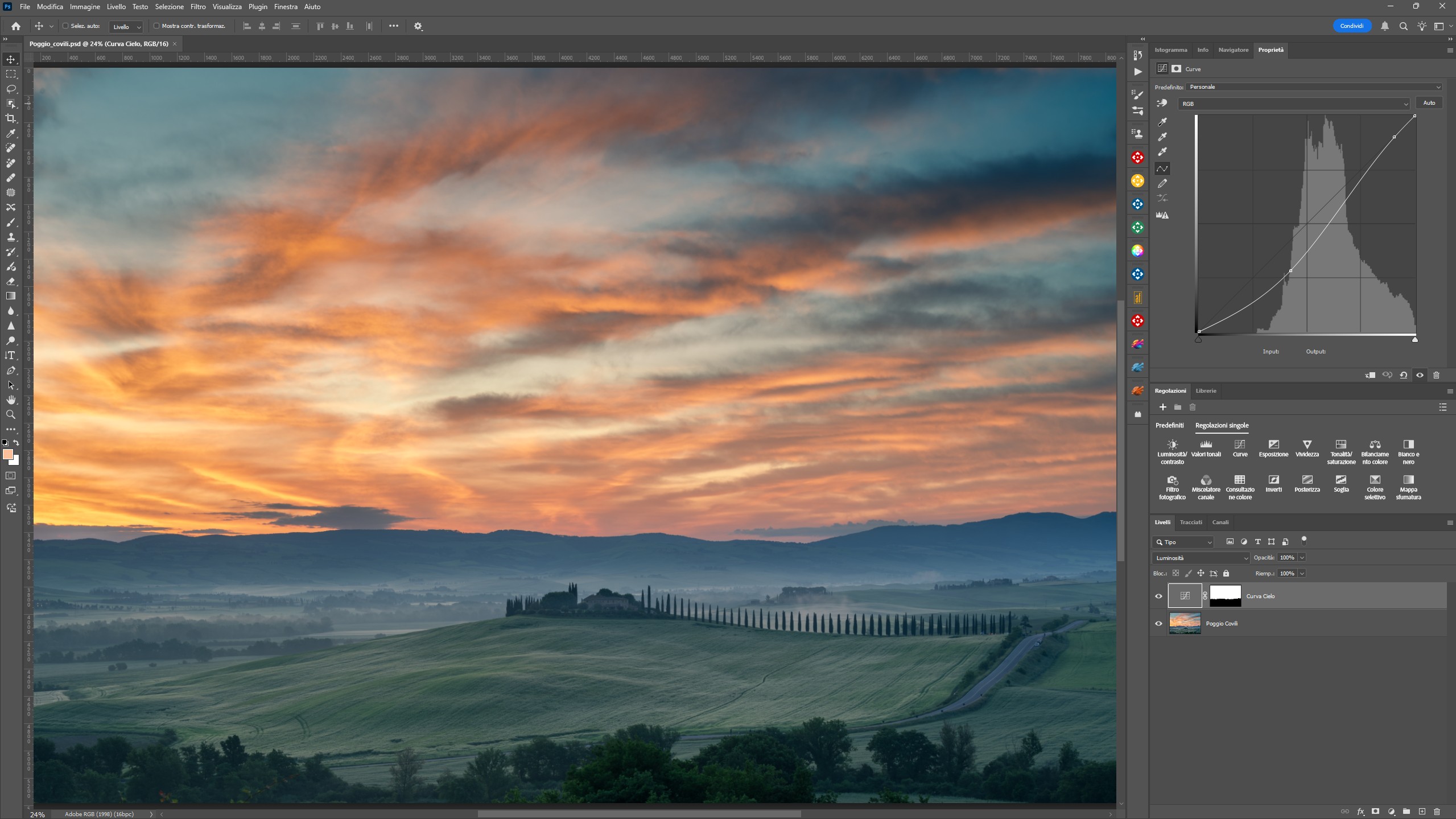The height and width of the screenshot is (819, 1456).
Task: Click the Curves white point slider triangle
Action: point(1415,340)
